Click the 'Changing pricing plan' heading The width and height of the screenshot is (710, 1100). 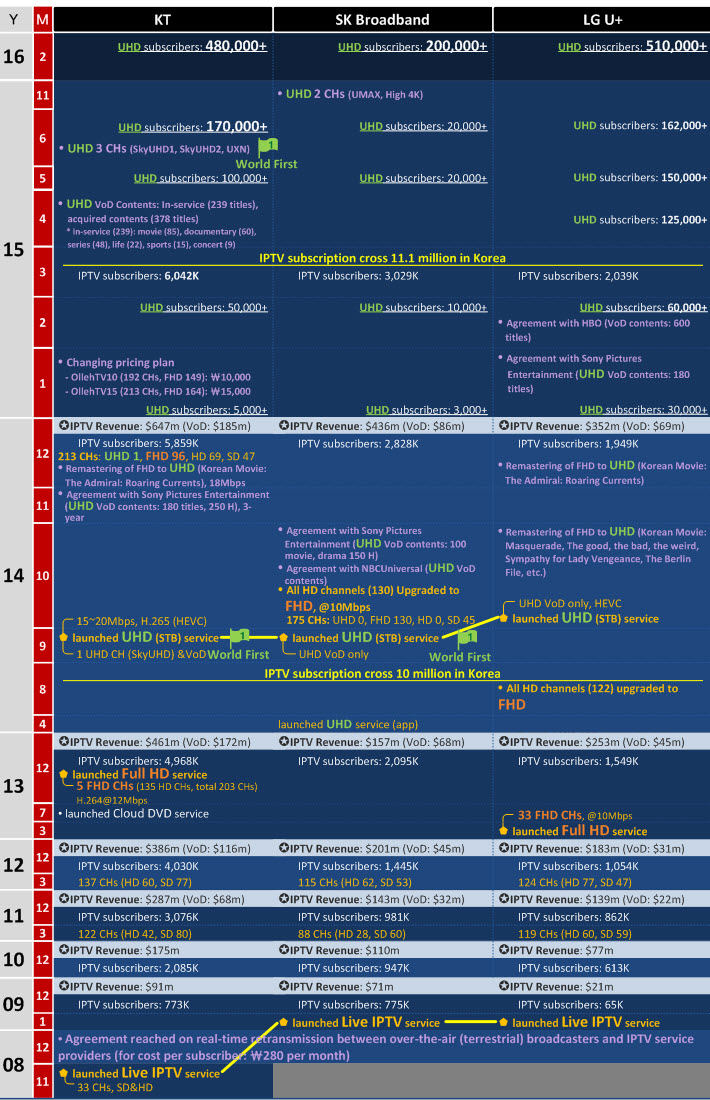coord(116,363)
